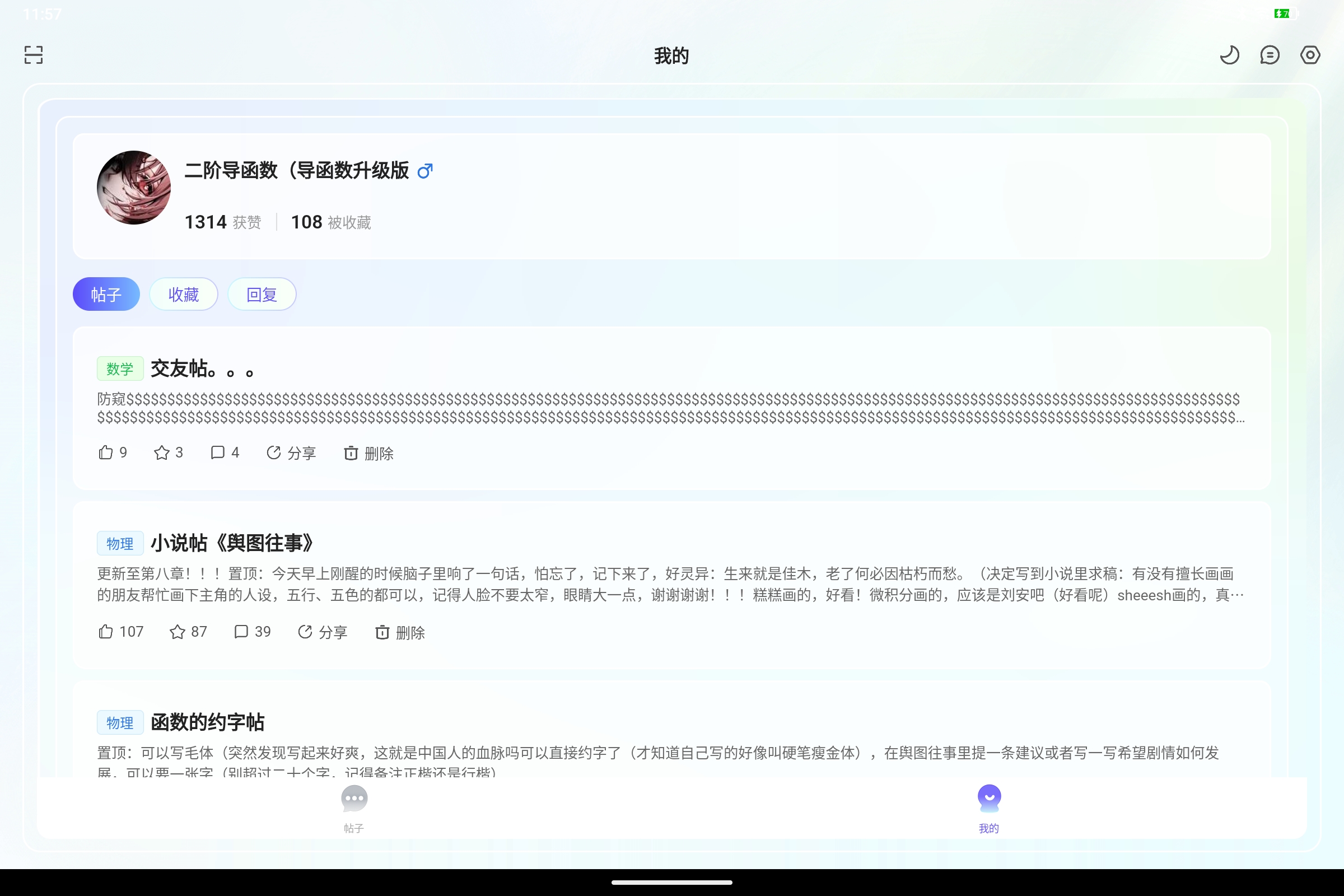Switch to the 回复 tab
The height and width of the screenshot is (896, 1344).
[x=262, y=295]
